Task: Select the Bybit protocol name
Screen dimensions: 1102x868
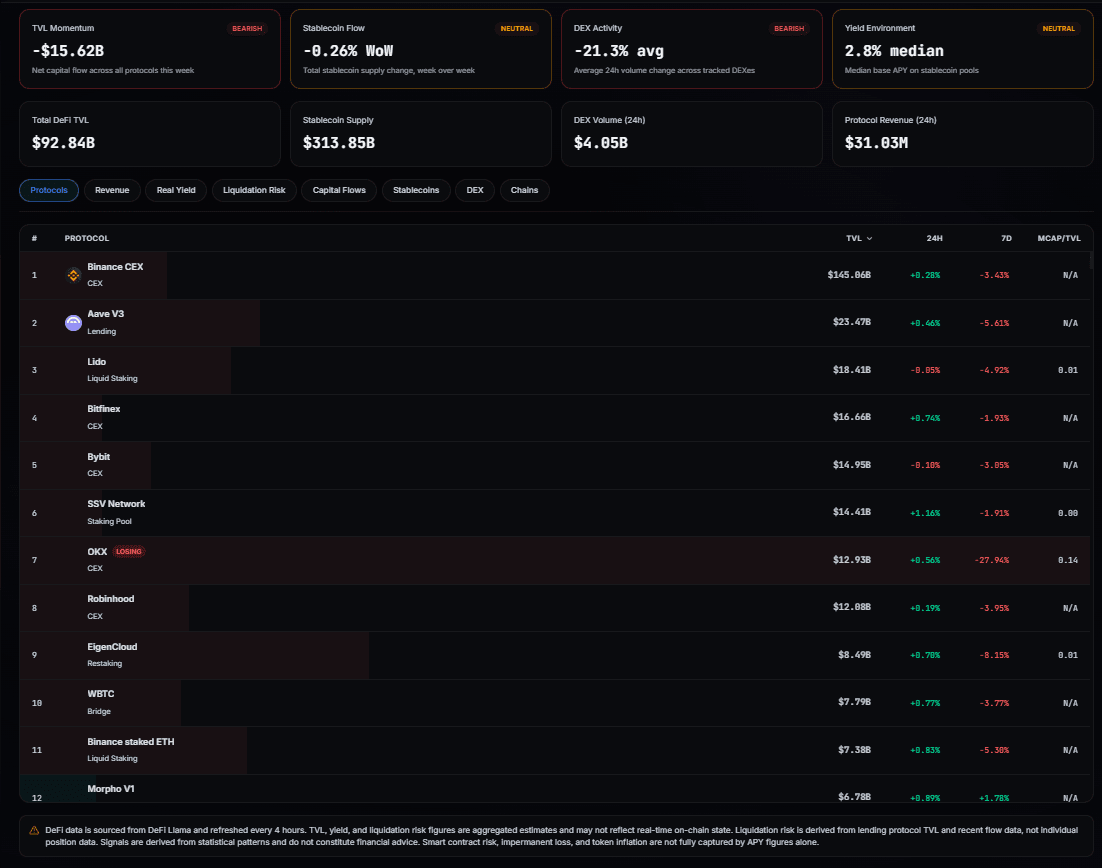Action: (98, 457)
